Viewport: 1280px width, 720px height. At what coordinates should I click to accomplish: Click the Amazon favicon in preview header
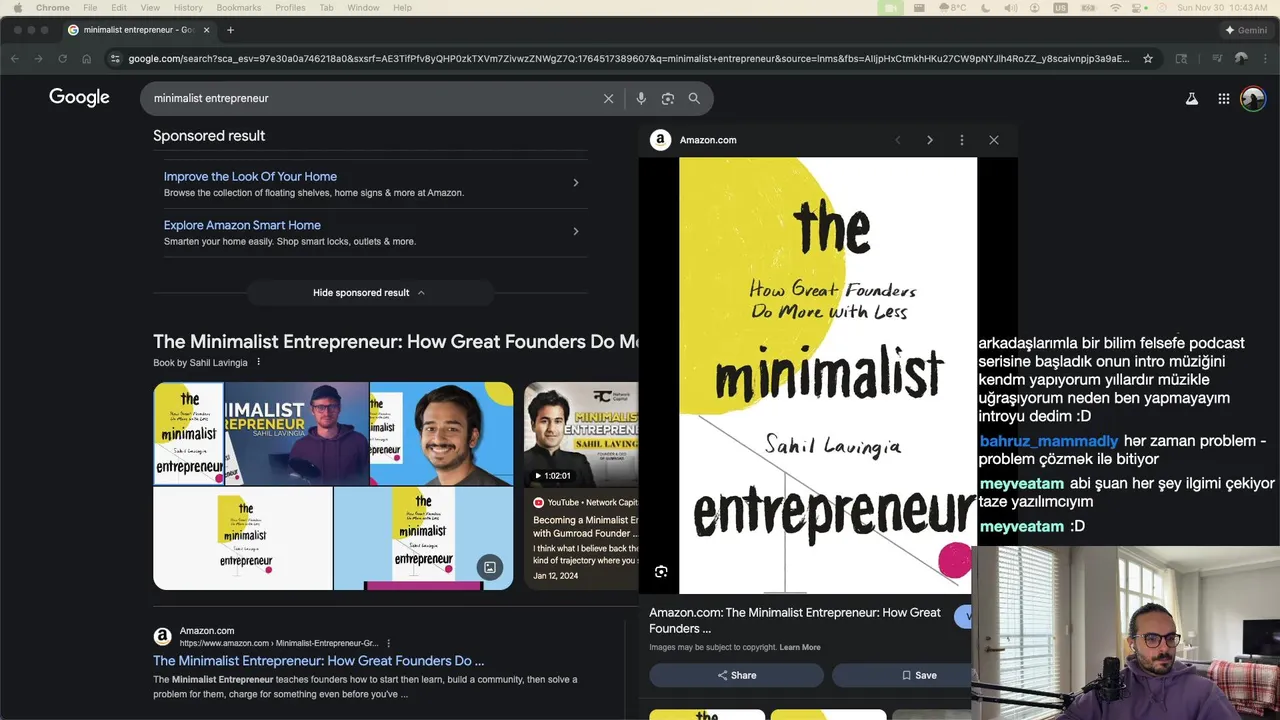point(660,140)
